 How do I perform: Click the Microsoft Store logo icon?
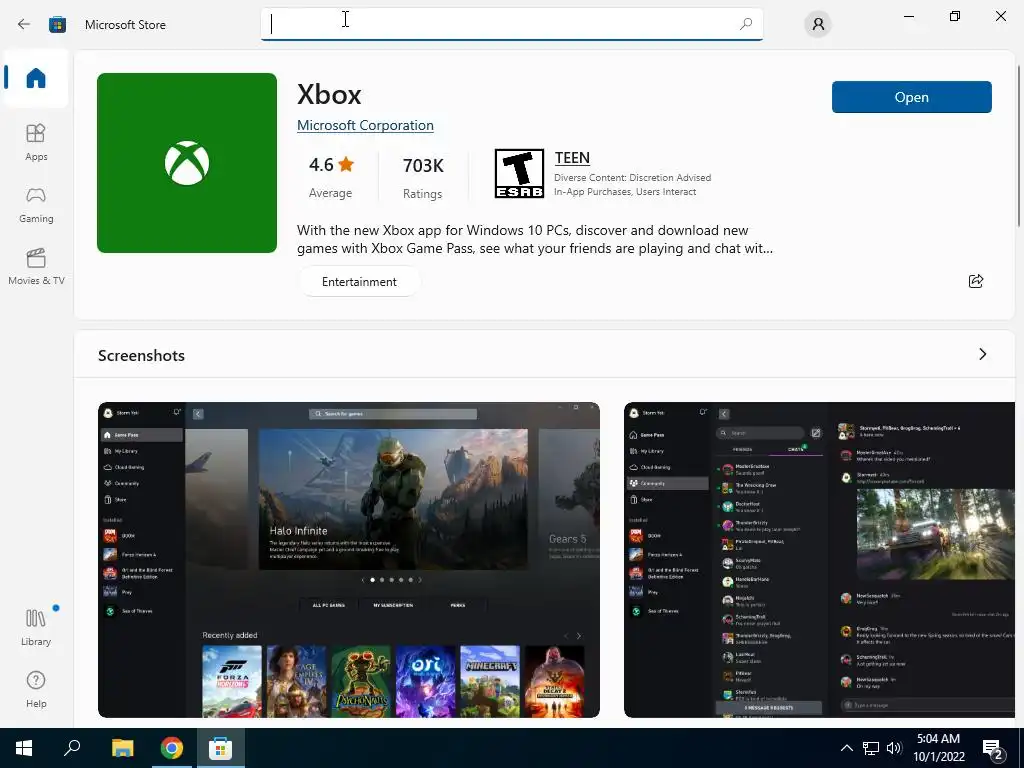click(57, 25)
